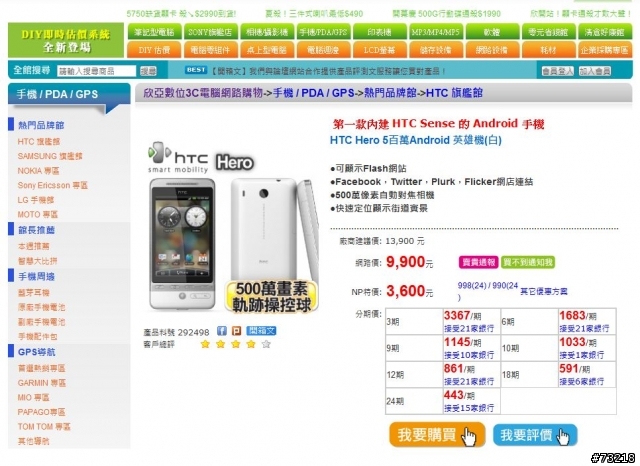Click the 500萬畫素 軌跡操控球 badge

pos(271,297)
